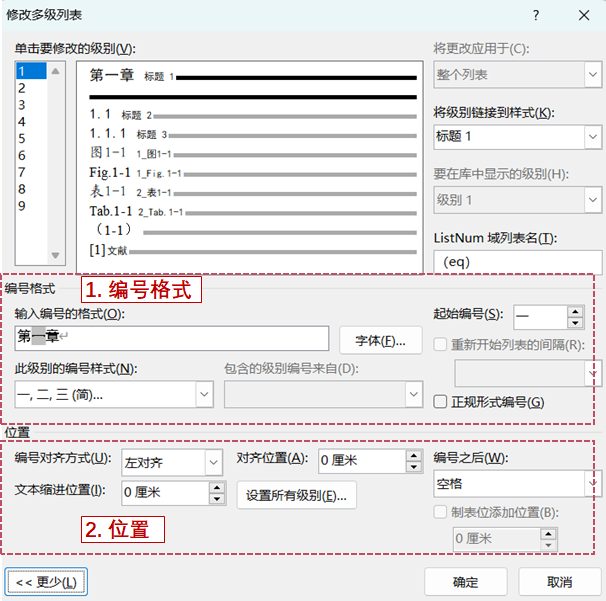Click the Fig.1-1 preview line
The image size is (606, 601).
pos(253,173)
